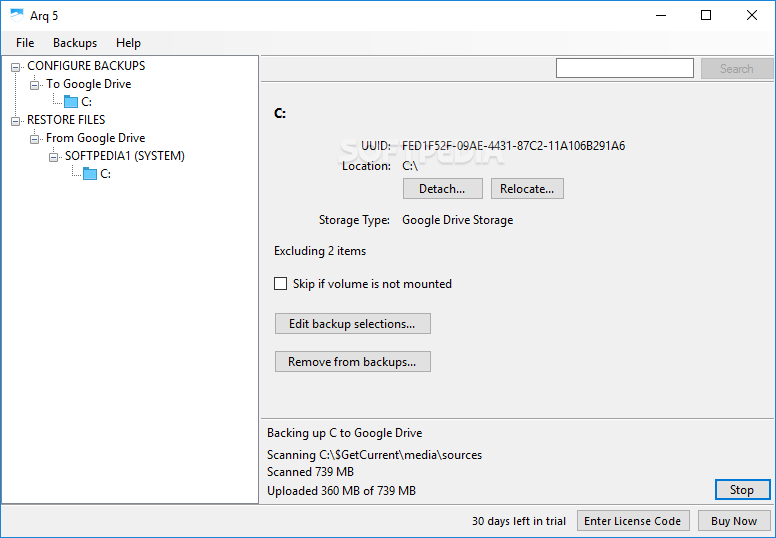Screen dimensions: 776x538
Task: Click Remove from backups...
Action: [353, 362]
